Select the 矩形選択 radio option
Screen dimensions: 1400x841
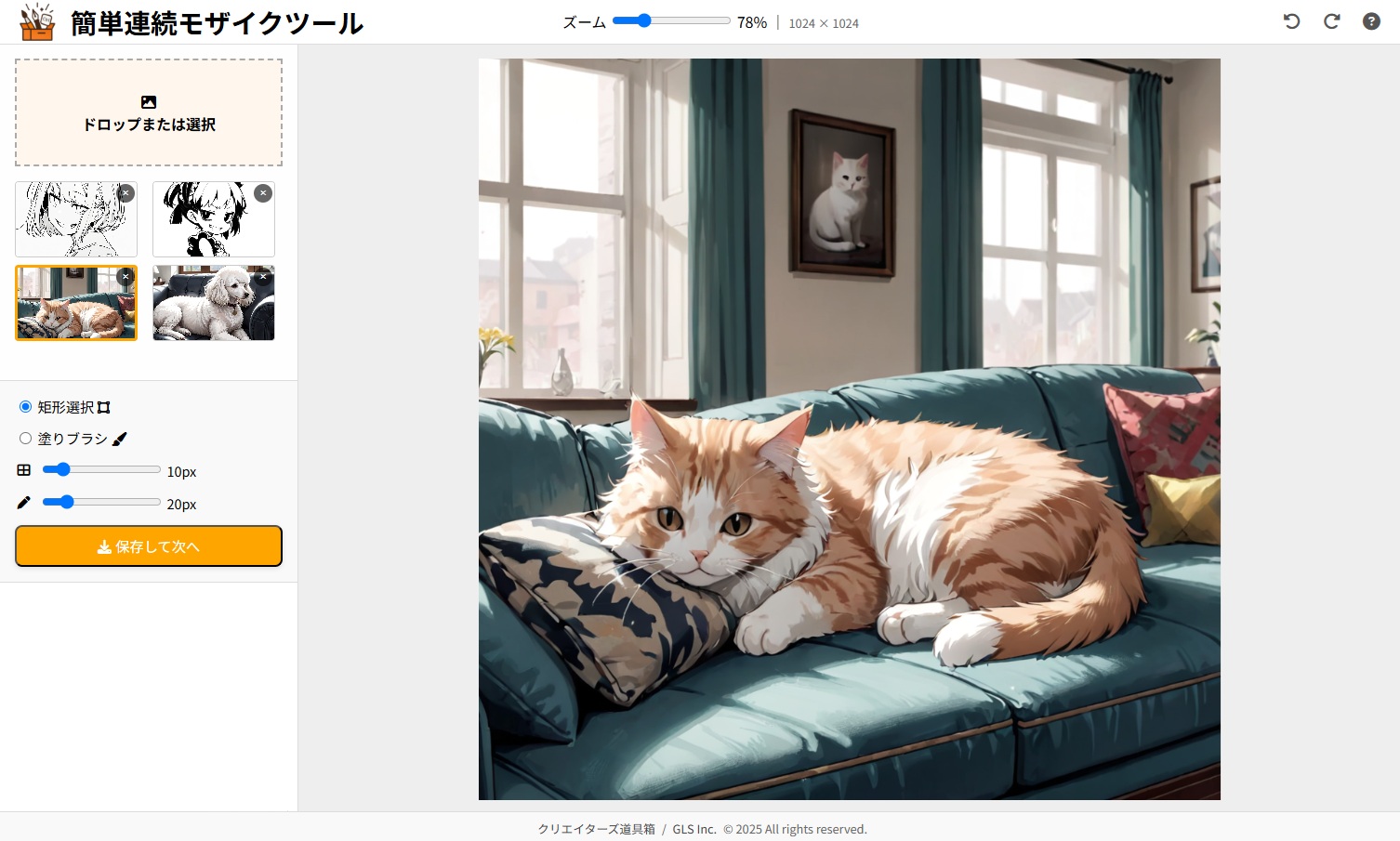tap(26, 407)
